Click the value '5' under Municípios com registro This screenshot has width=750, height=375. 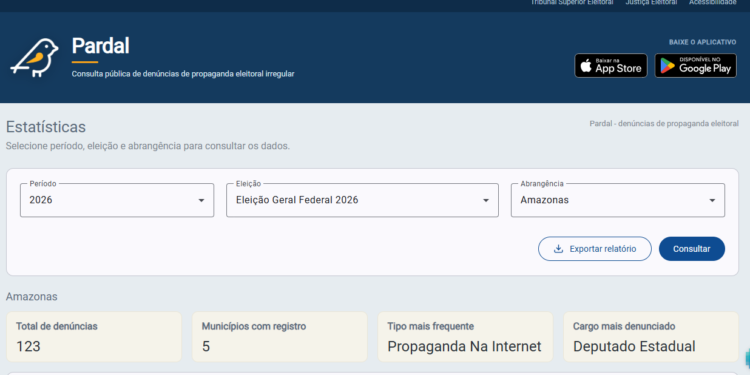[x=206, y=346]
